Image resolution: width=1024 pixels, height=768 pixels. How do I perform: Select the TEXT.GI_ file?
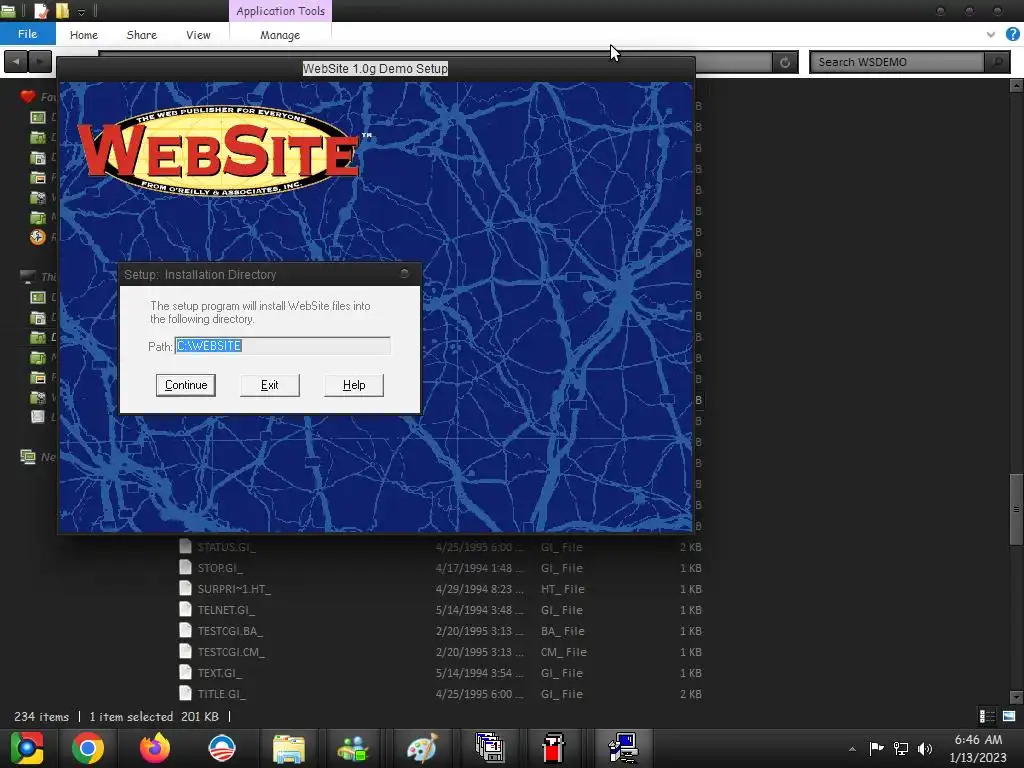pyautogui.click(x=219, y=673)
